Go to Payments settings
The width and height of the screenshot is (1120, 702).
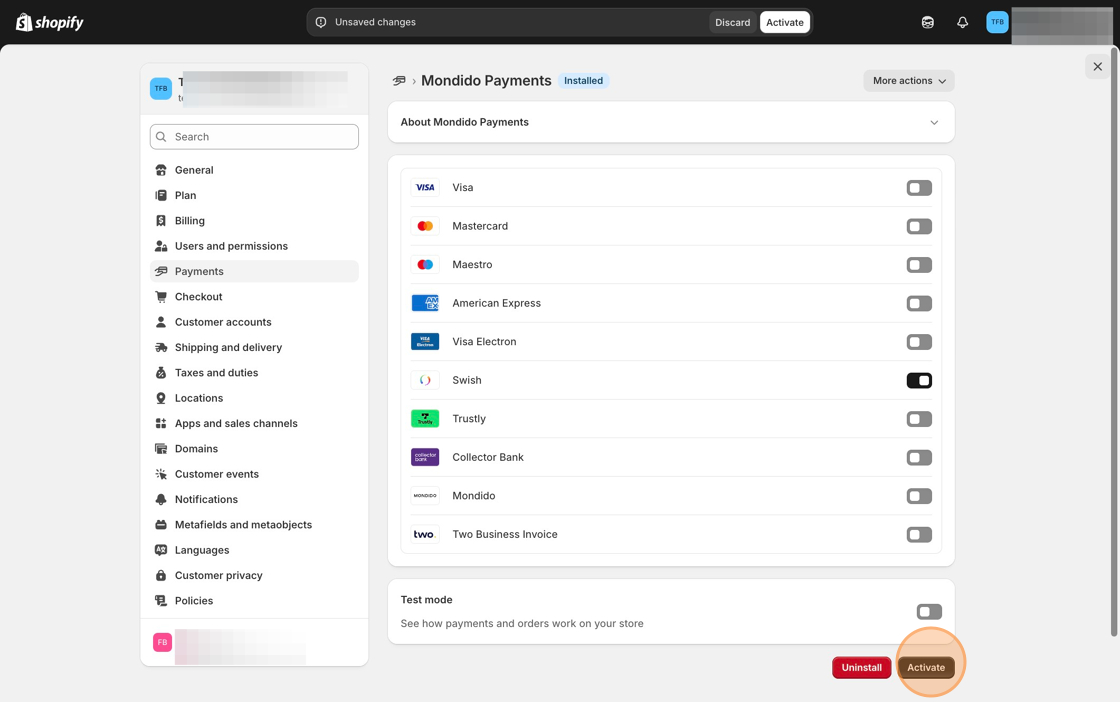click(x=254, y=271)
